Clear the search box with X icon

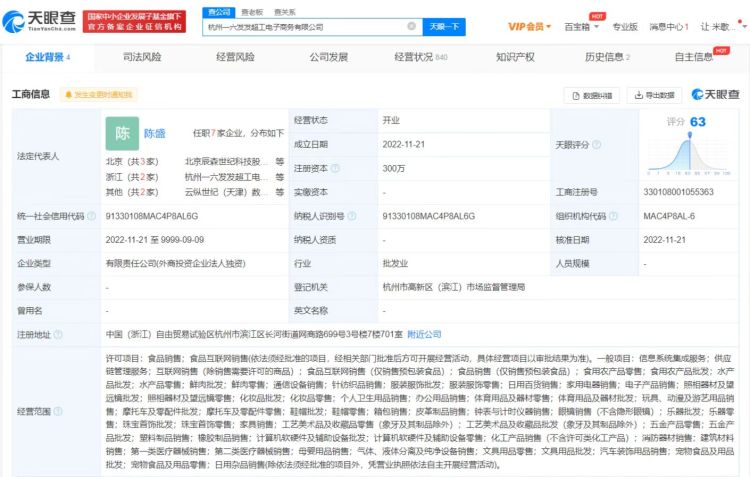(x=411, y=27)
